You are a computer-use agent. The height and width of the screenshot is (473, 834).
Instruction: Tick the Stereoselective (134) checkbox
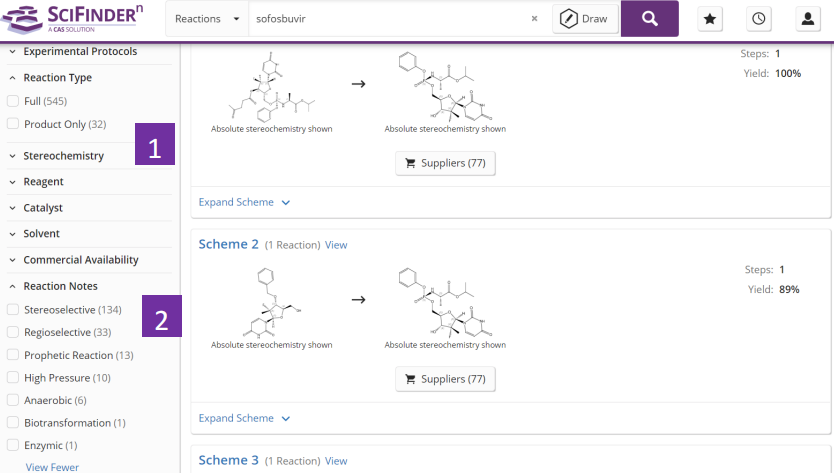(13, 309)
